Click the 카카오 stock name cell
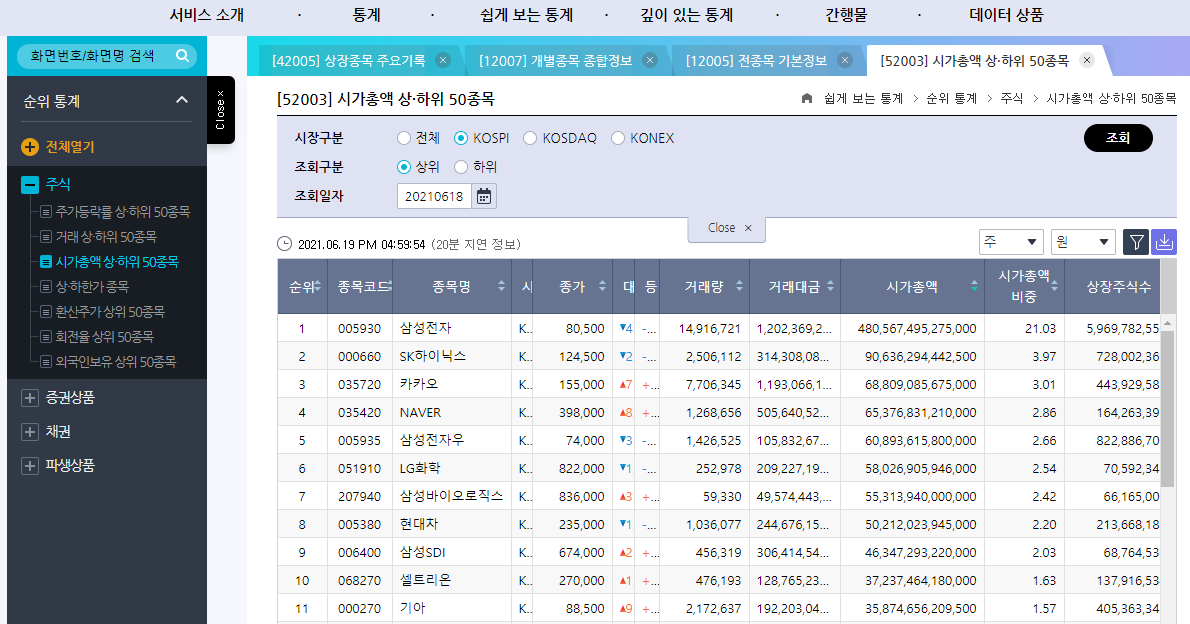The width and height of the screenshot is (1190, 624). pyautogui.click(x=452, y=384)
